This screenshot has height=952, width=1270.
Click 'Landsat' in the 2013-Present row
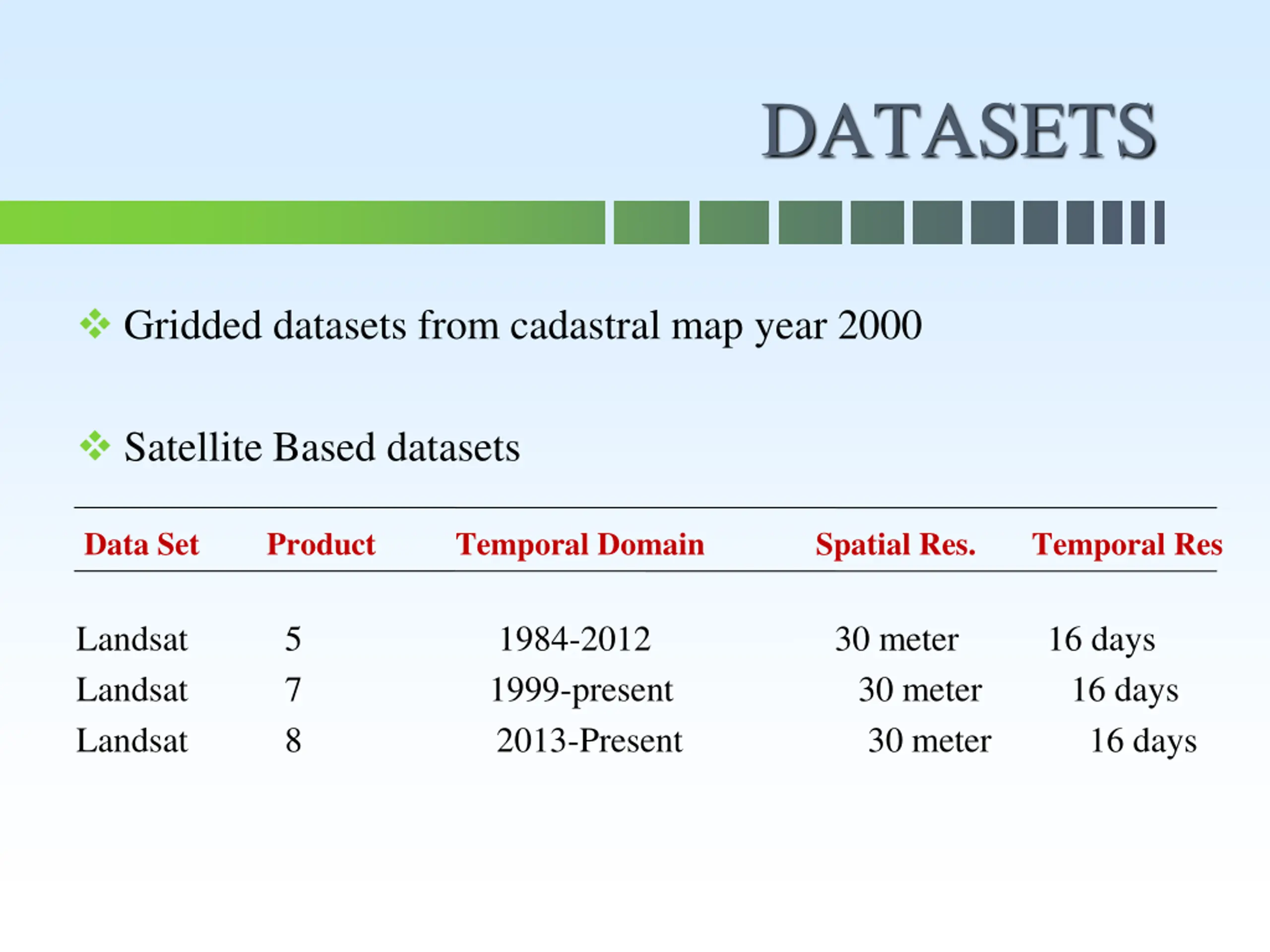(x=132, y=740)
